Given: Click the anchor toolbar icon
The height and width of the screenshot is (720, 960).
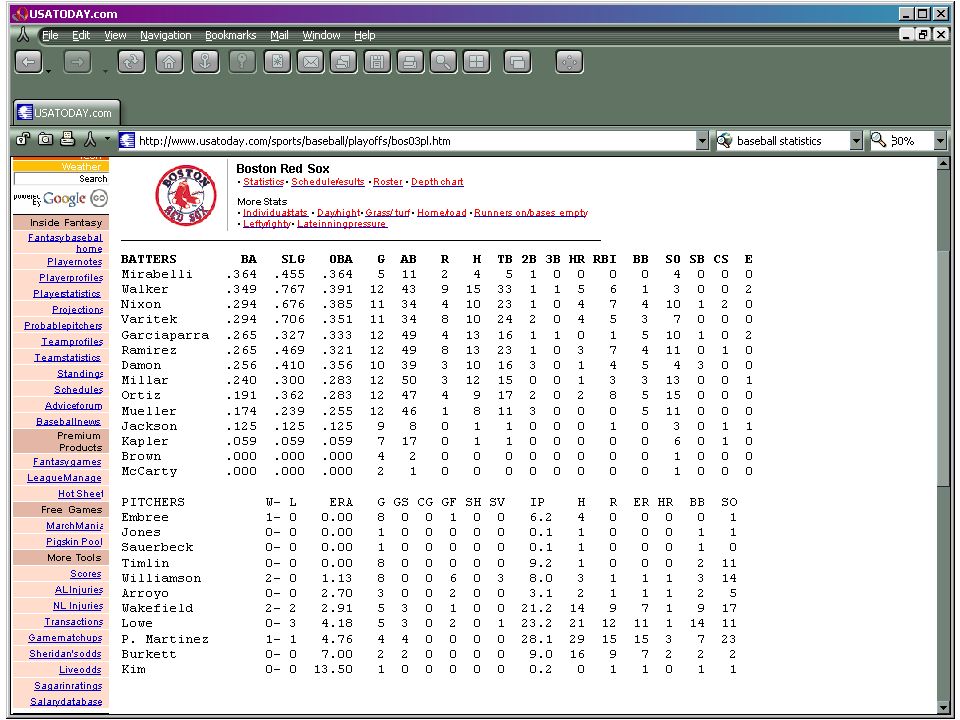Looking at the screenshot, I should (x=205, y=62).
